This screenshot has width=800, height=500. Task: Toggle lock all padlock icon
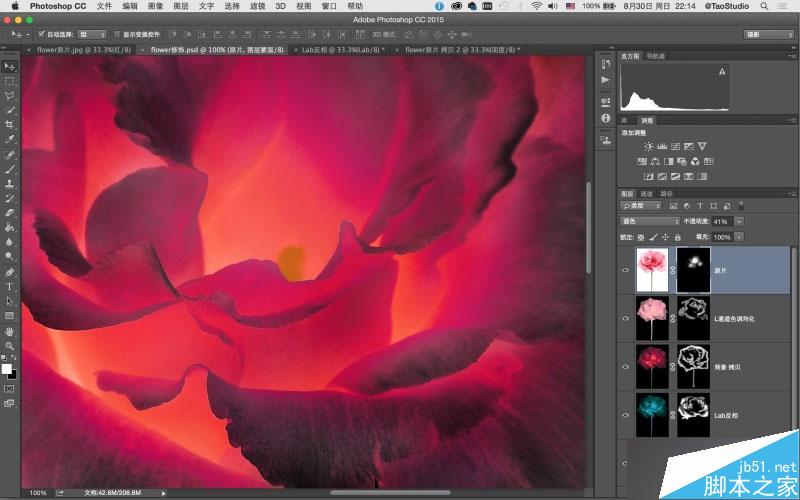click(x=678, y=237)
